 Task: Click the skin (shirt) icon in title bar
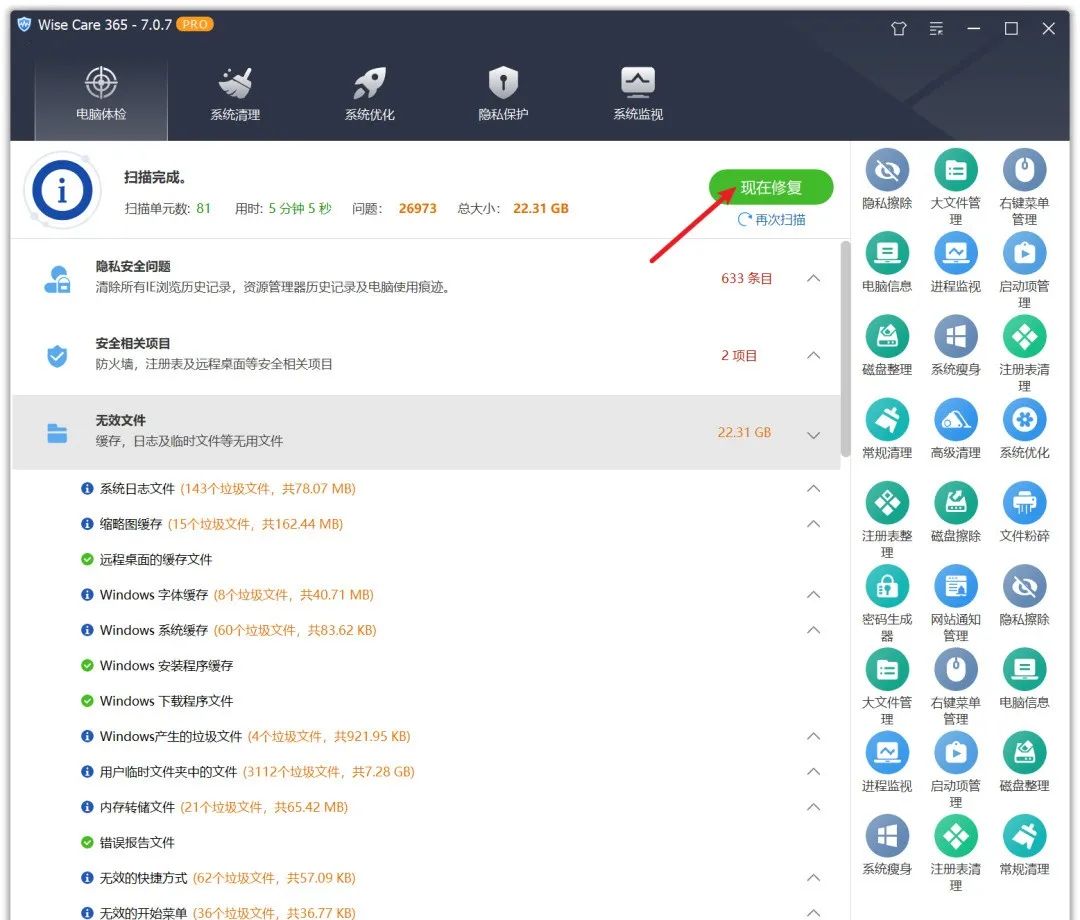tap(898, 28)
